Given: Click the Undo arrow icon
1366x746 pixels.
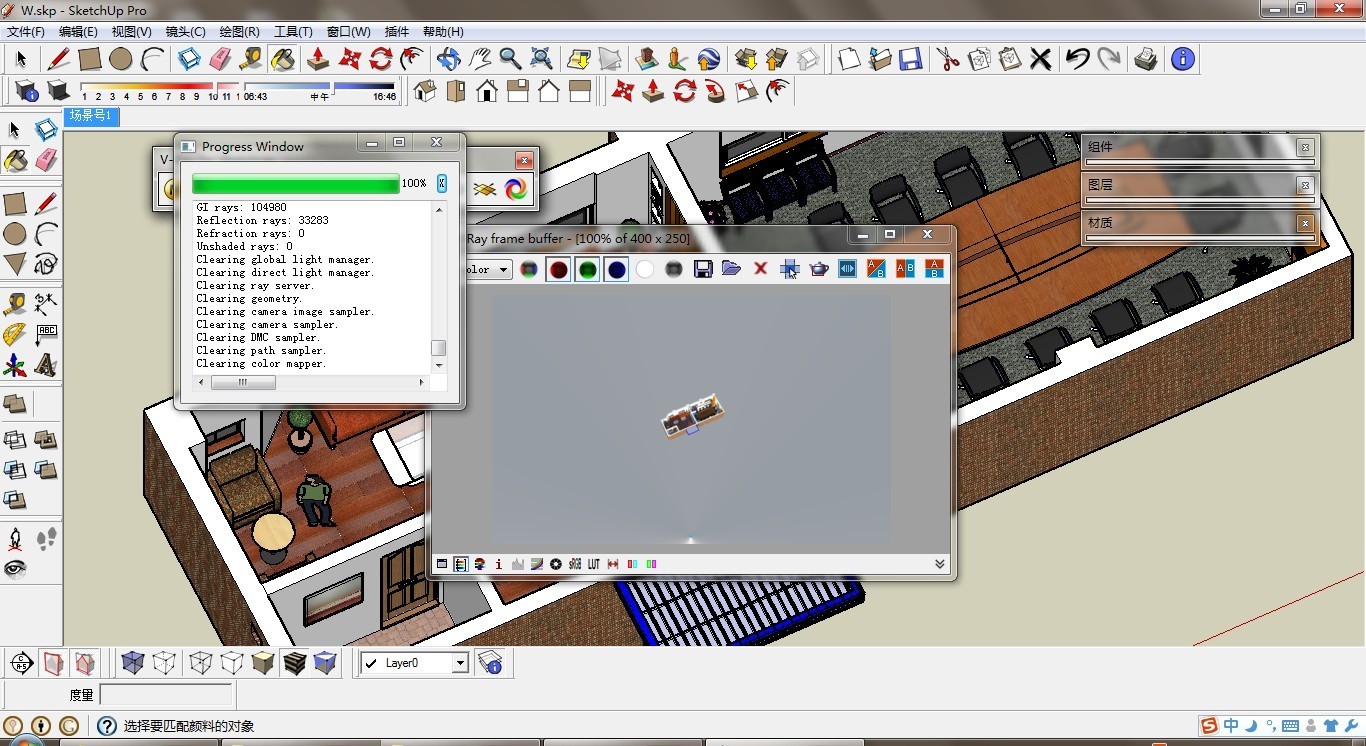Looking at the screenshot, I should [x=1077, y=59].
